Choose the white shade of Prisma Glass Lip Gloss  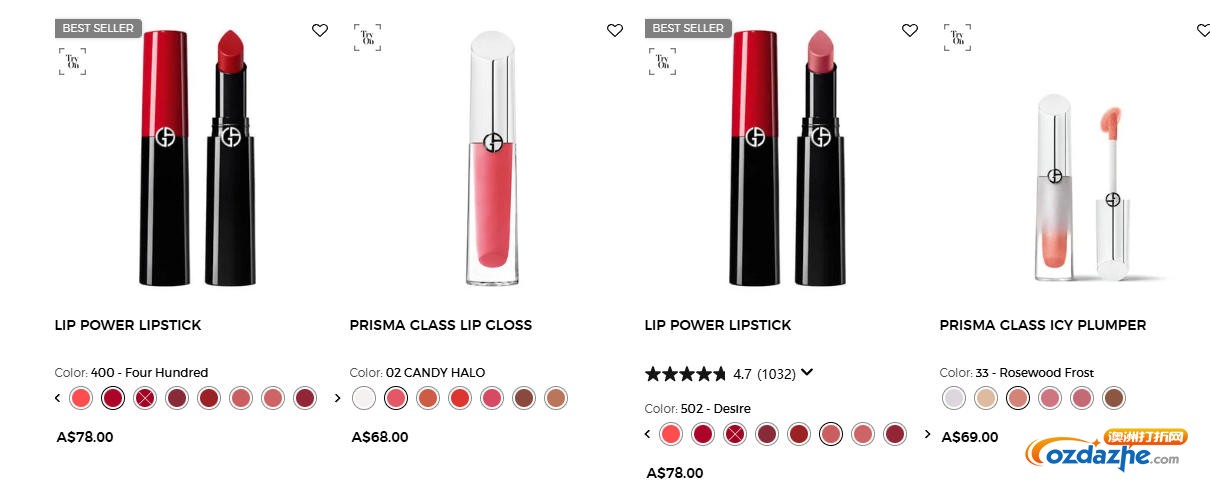point(365,398)
